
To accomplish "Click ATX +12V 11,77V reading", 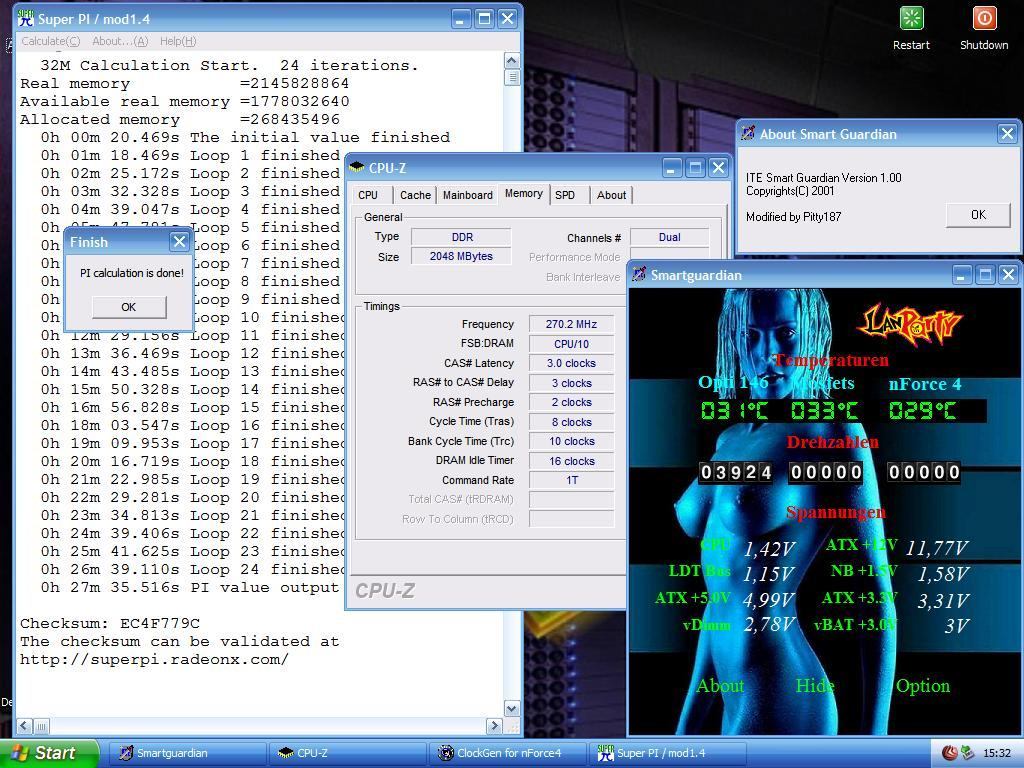I will [x=936, y=548].
